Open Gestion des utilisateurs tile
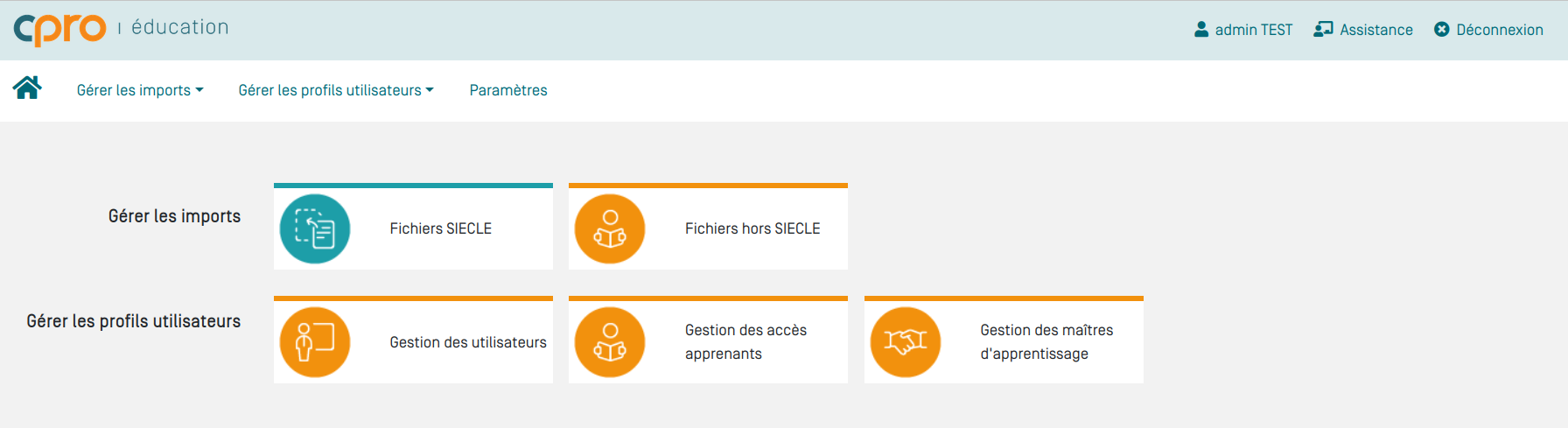1568x428 pixels. [413, 340]
